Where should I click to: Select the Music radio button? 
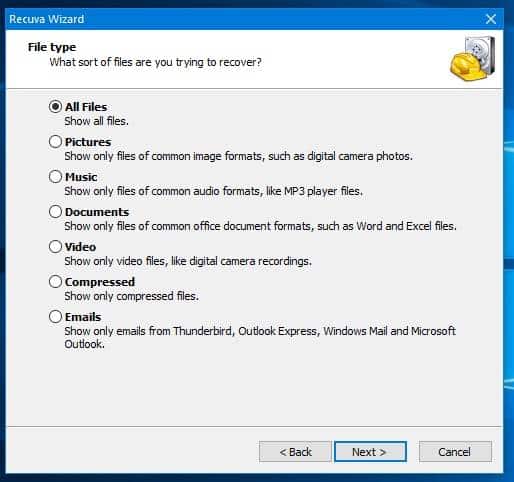(55, 177)
